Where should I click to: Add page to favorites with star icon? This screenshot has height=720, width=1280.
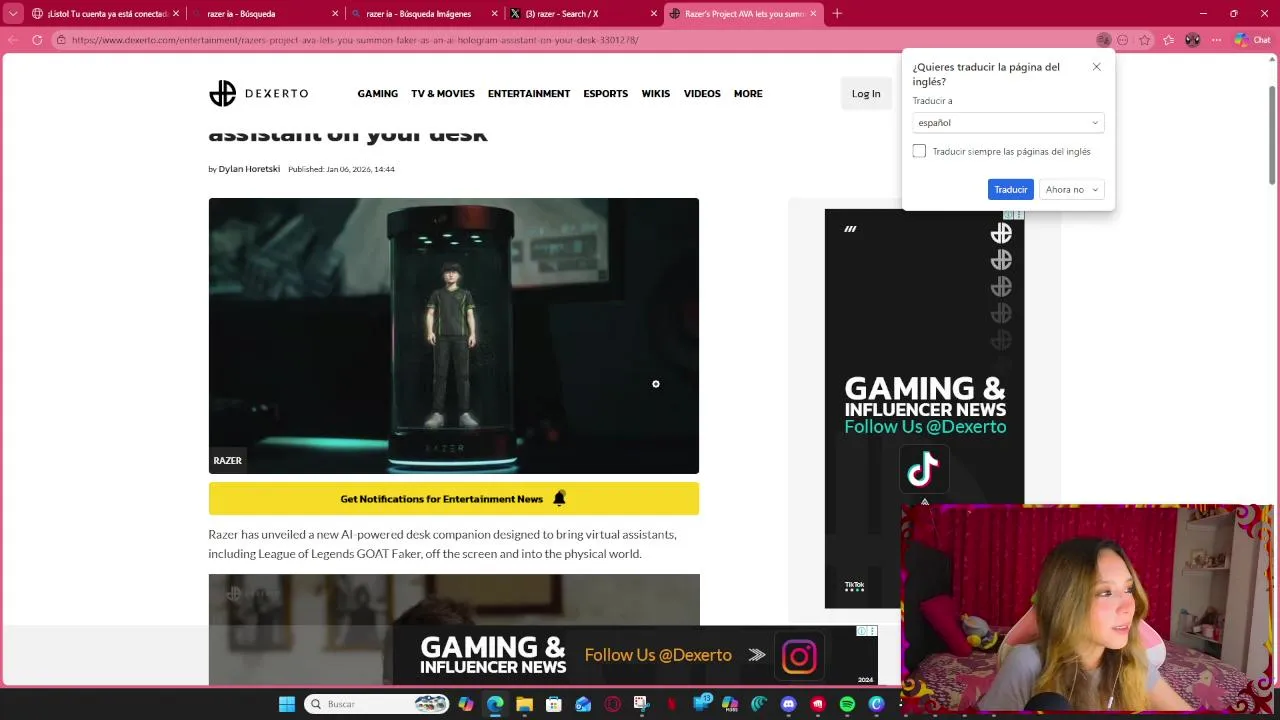(1144, 40)
